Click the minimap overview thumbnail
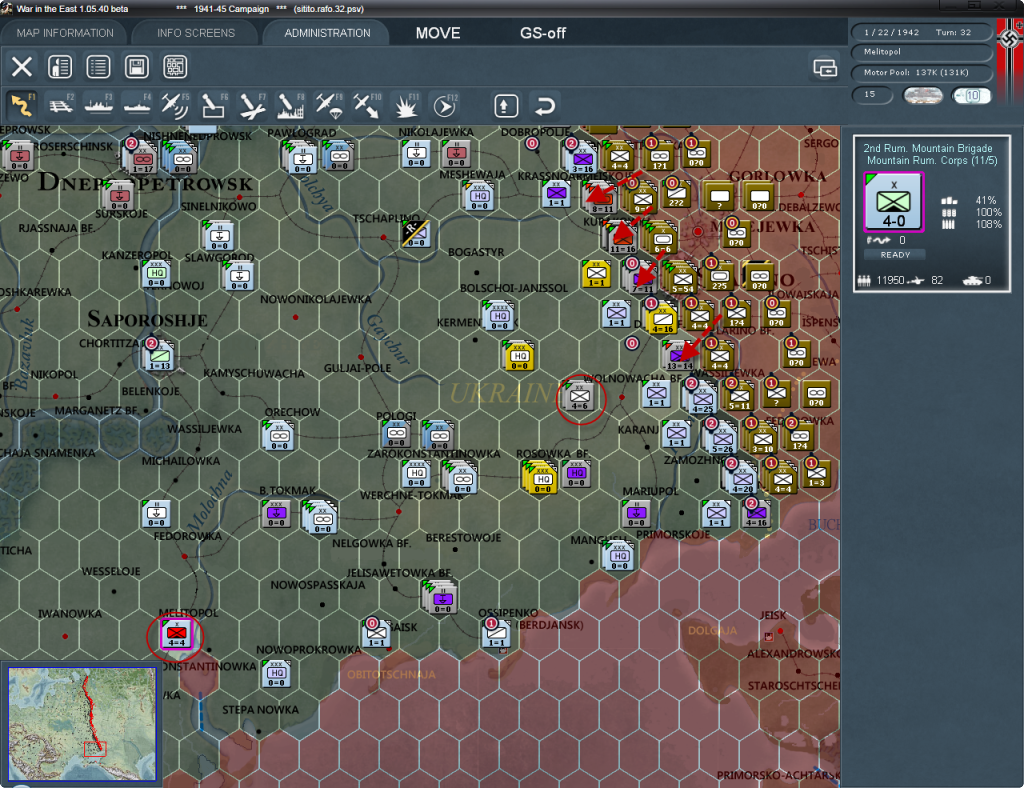 click(x=82, y=723)
